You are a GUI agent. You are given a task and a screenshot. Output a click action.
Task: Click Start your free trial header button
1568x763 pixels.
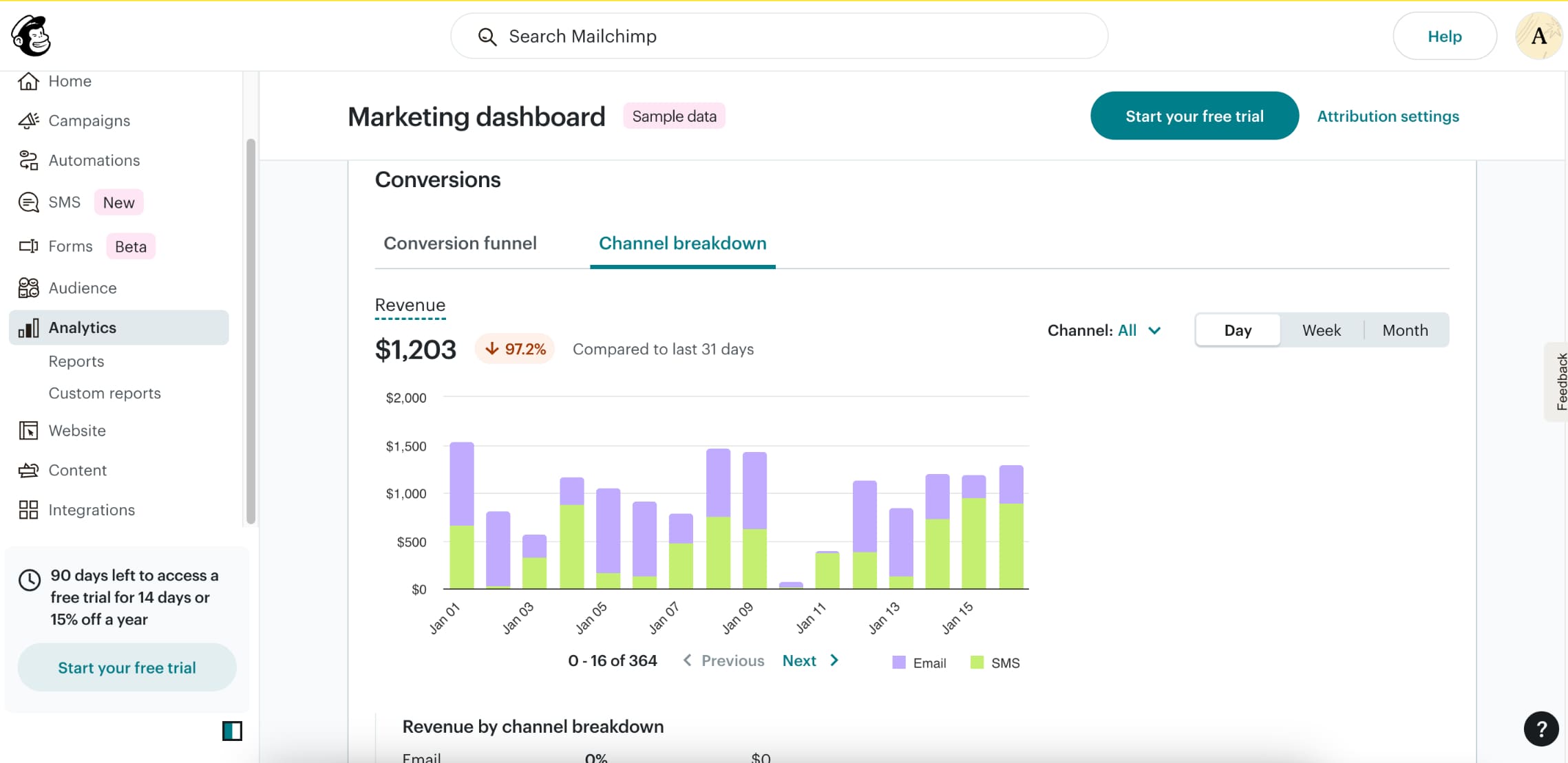[1194, 116]
